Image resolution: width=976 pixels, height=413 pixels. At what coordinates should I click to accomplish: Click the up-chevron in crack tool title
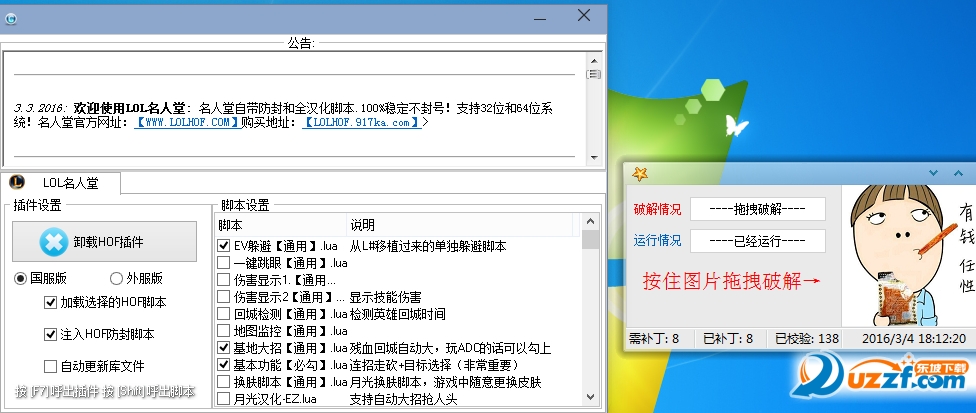point(959,173)
